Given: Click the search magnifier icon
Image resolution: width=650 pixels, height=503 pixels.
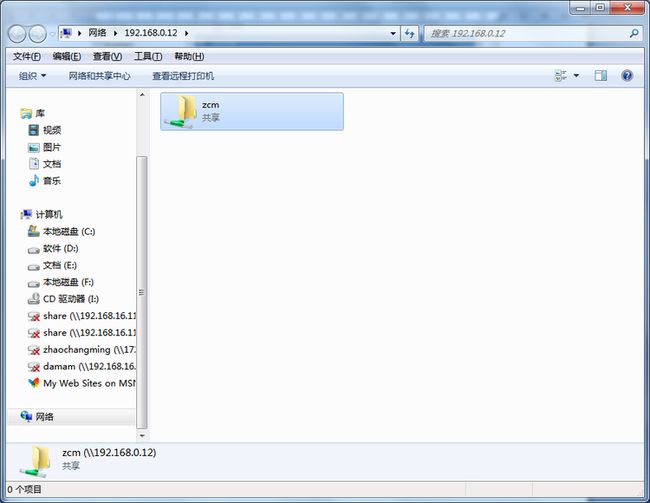Looking at the screenshot, I should (634, 33).
